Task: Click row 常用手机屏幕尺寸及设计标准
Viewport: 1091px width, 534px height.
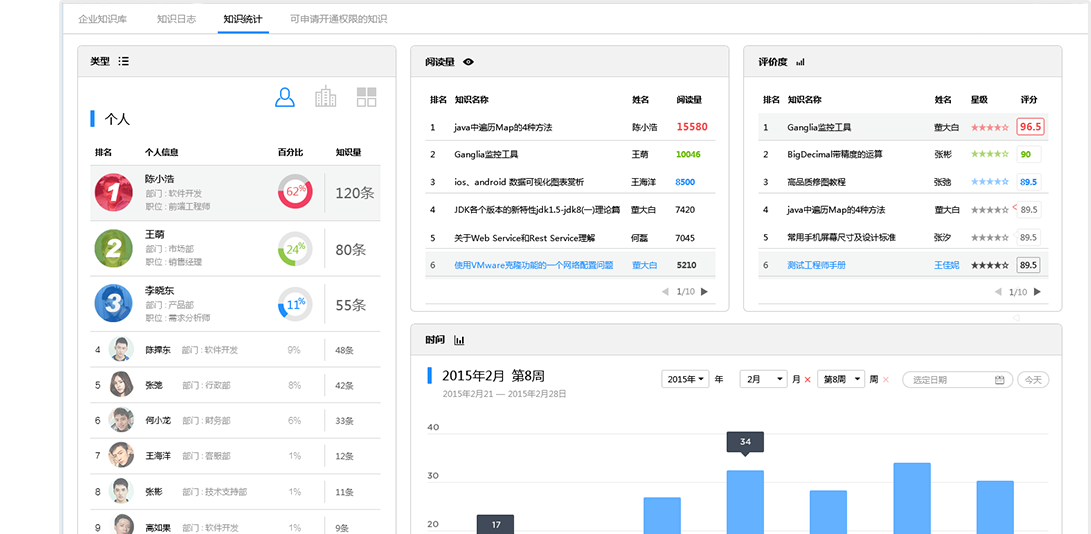Action: click(x=904, y=237)
